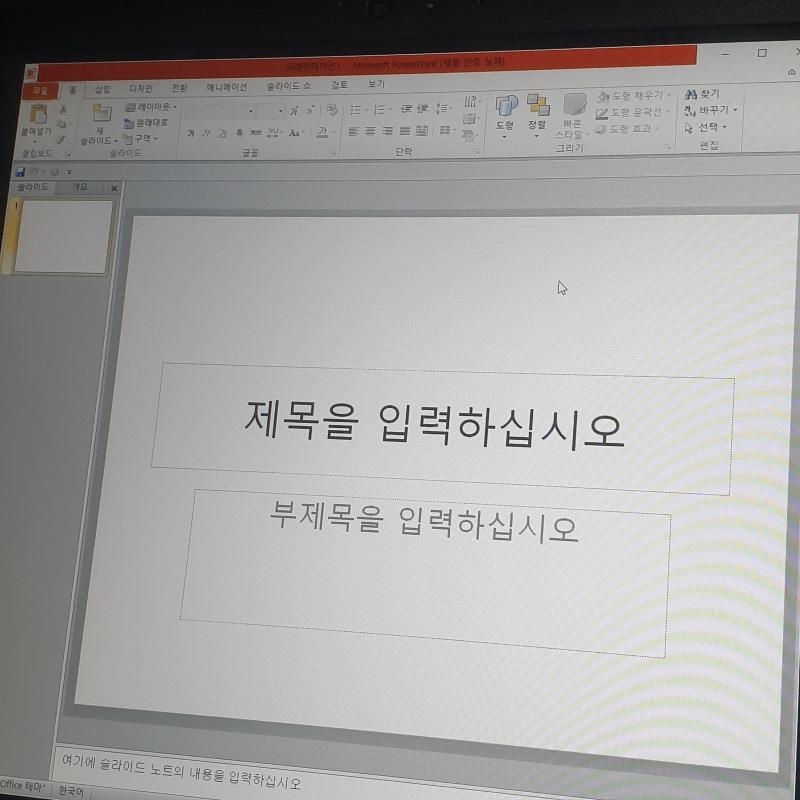The height and width of the screenshot is (800, 800).
Task: Toggle align text left
Action: click(x=353, y=132)
